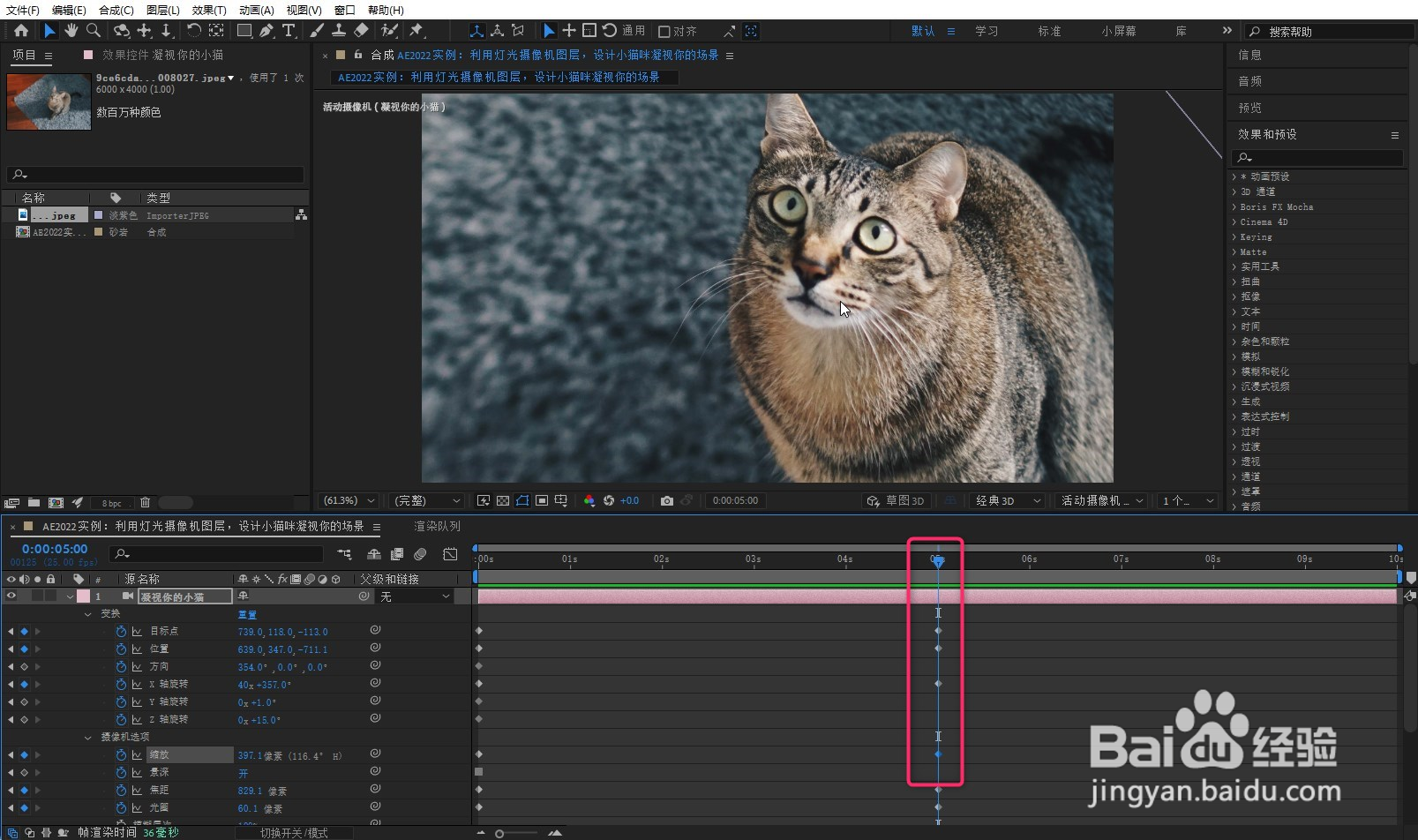Switch to the 学习 workspace
The width and height of the screenshot is (1418, 840).
pos(987,32)
